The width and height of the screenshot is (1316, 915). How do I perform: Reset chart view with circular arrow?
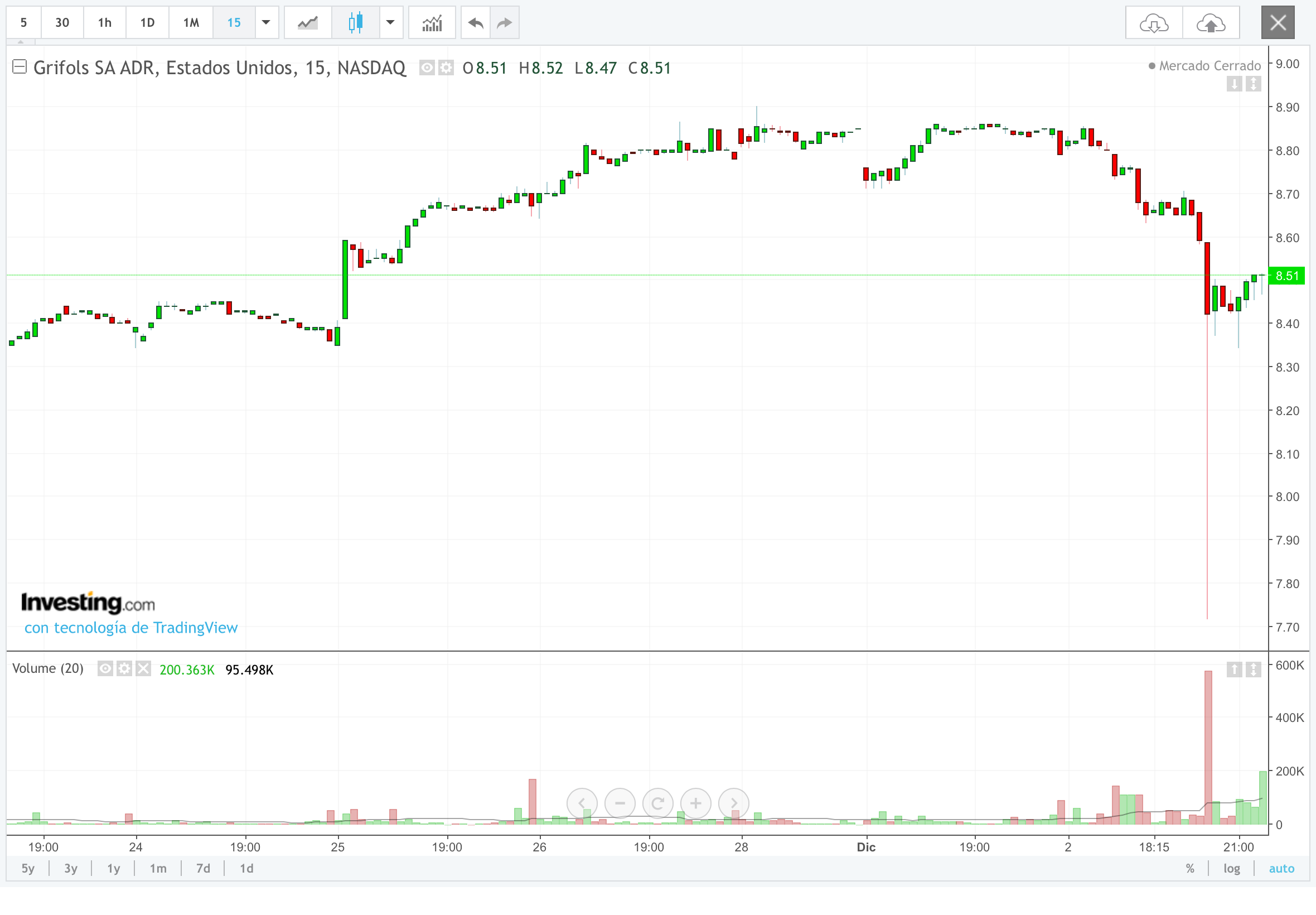(x=657, y=803)
